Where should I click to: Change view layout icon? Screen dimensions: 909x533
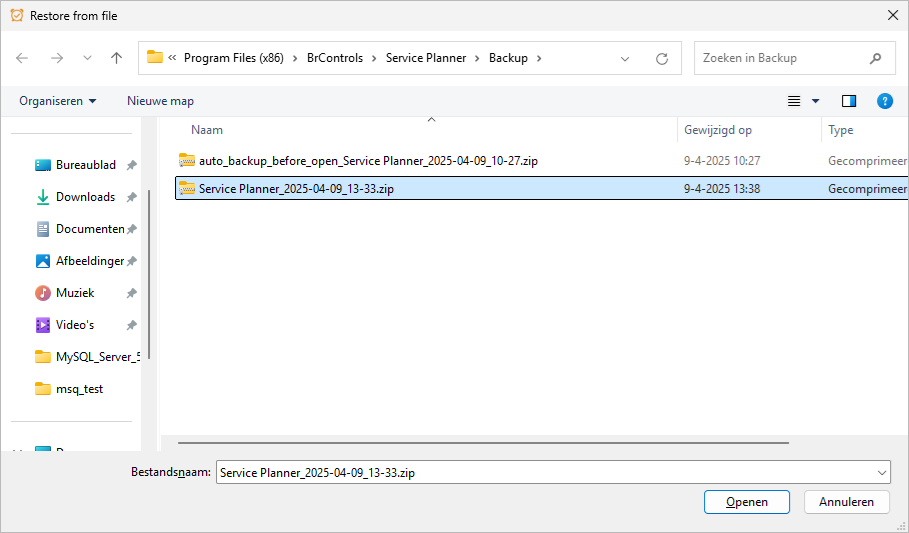794,101
